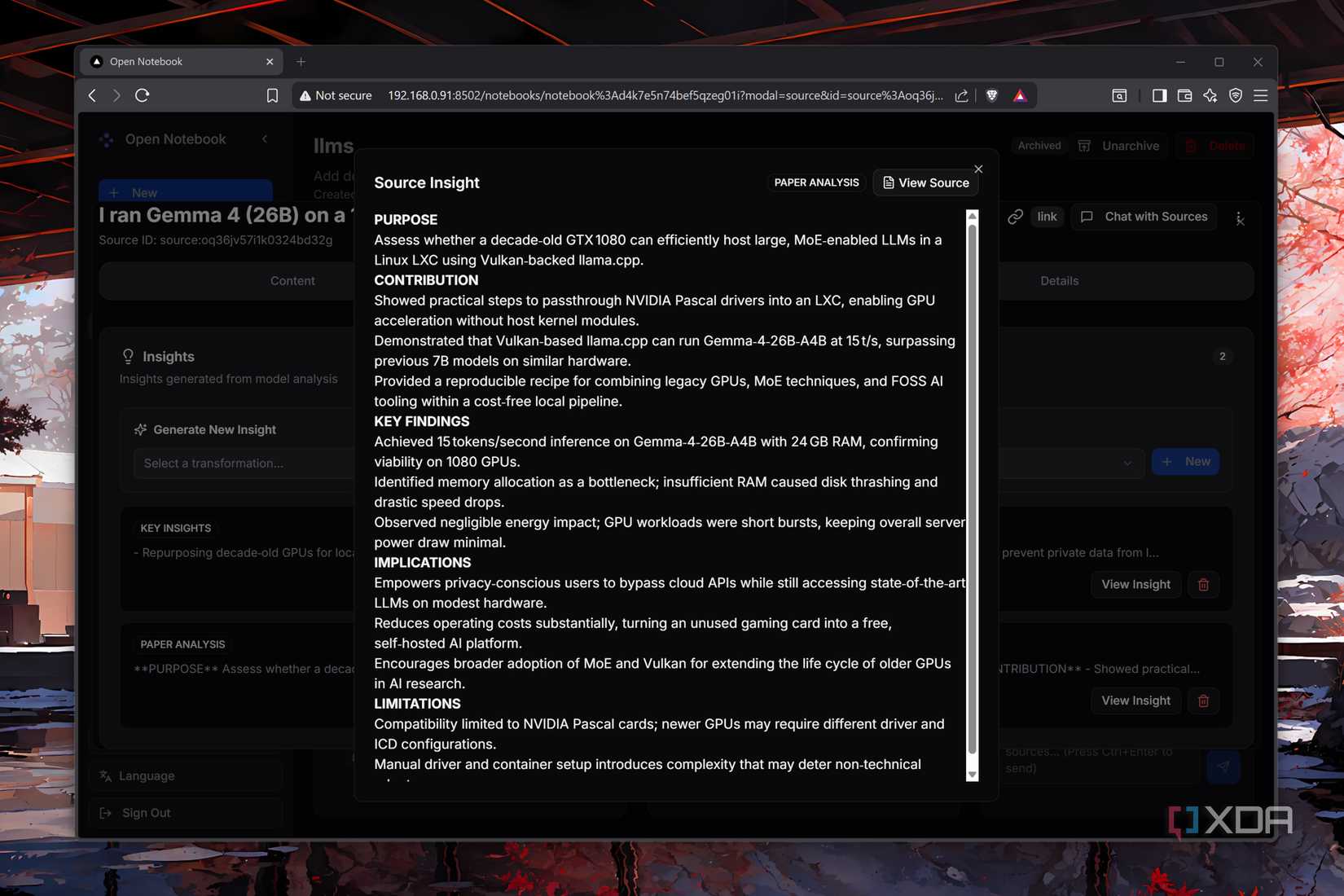The image size is (1344, 896).
Task: Open Brave Rewards triangle icon
Action: tap(1020, 95)
